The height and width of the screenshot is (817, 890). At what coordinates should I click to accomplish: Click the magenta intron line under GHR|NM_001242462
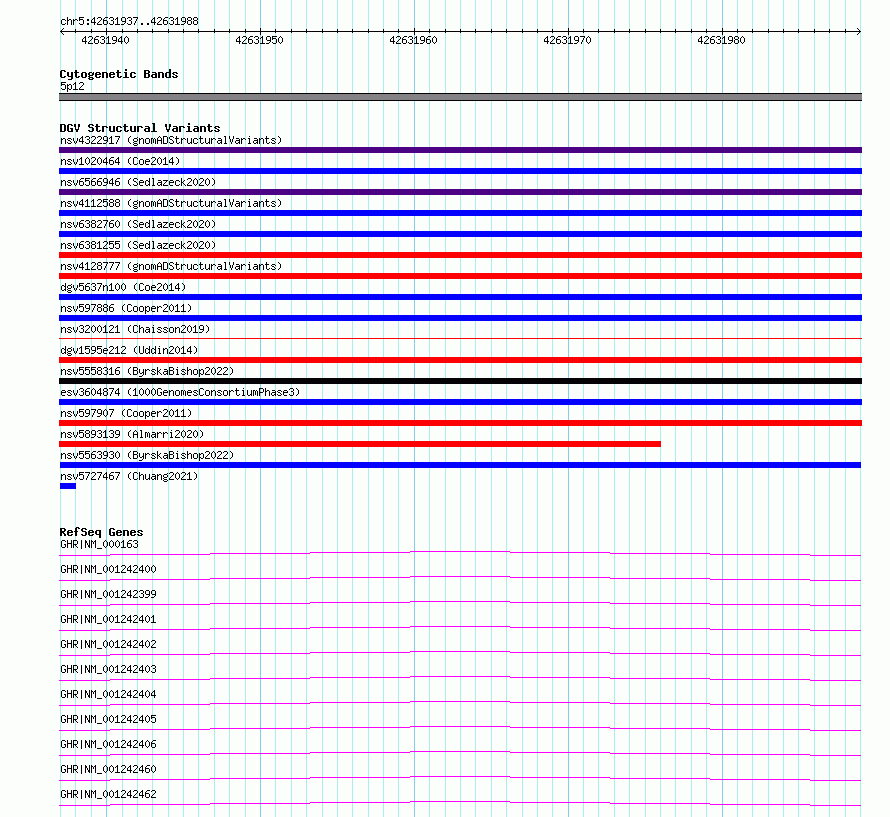click(460, 802)
